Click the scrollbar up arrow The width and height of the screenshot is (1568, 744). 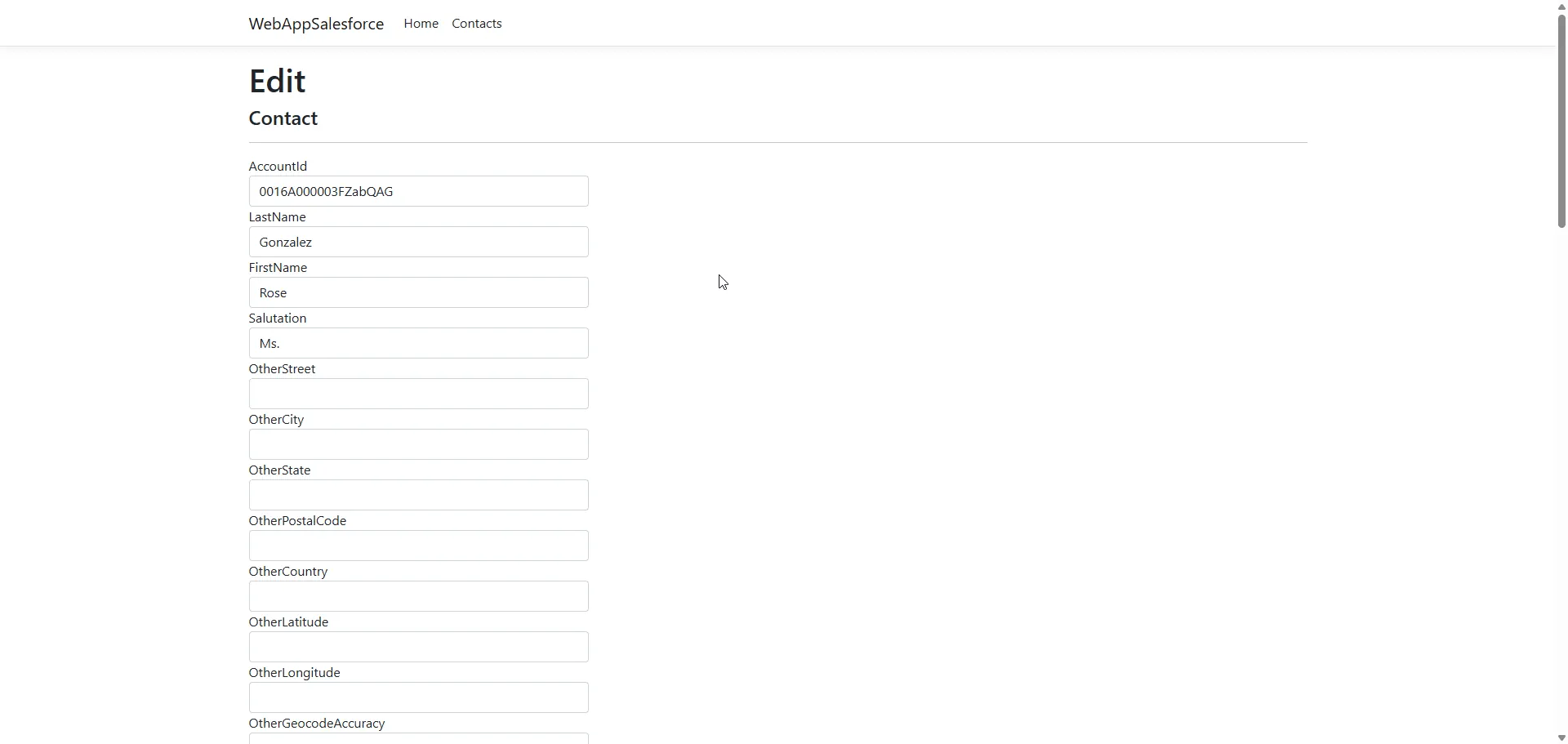[x=1561, y=7]
